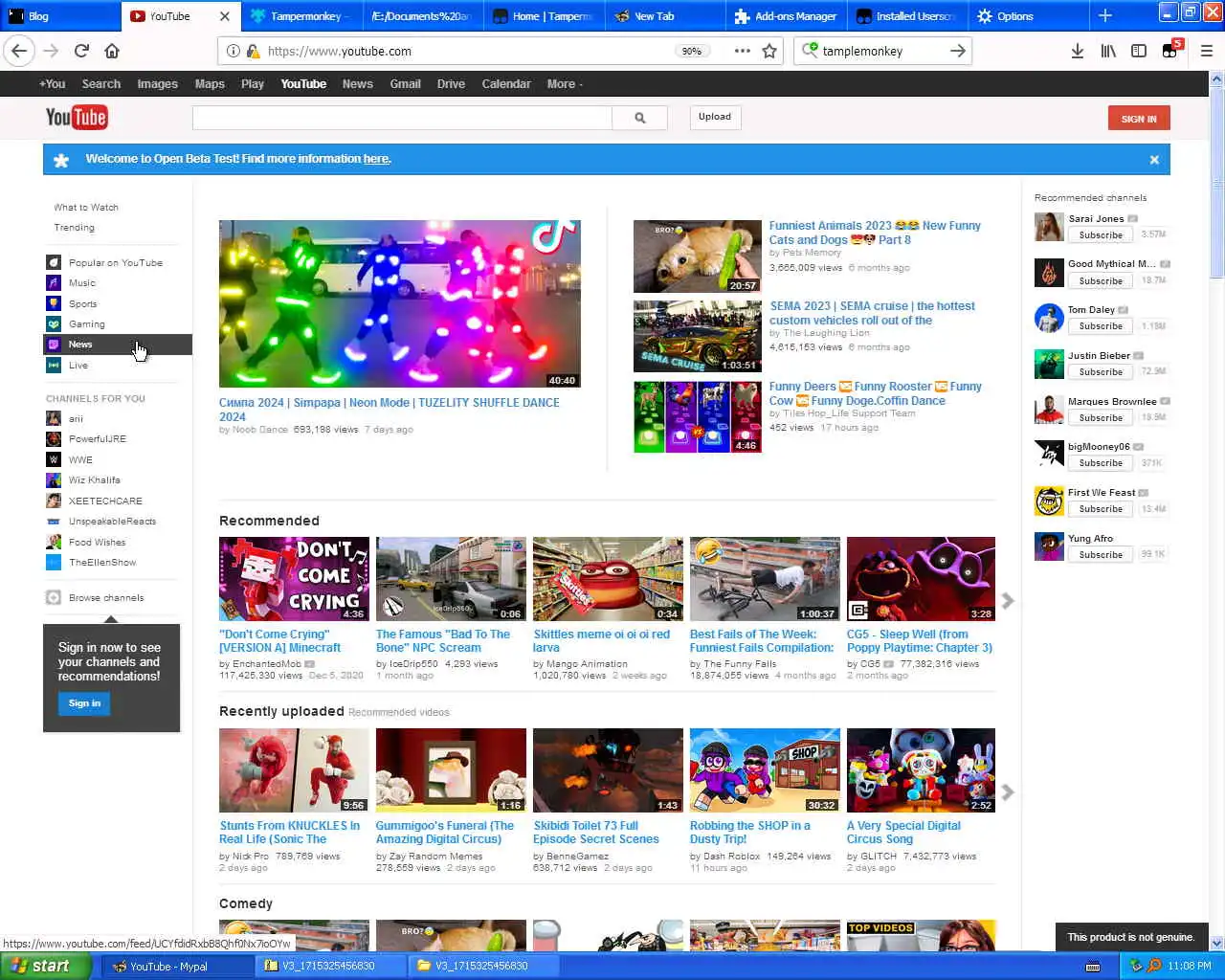Click the Upload button
The width and height of the screenshot is (1225, 980).
click(x=714, y=117)
